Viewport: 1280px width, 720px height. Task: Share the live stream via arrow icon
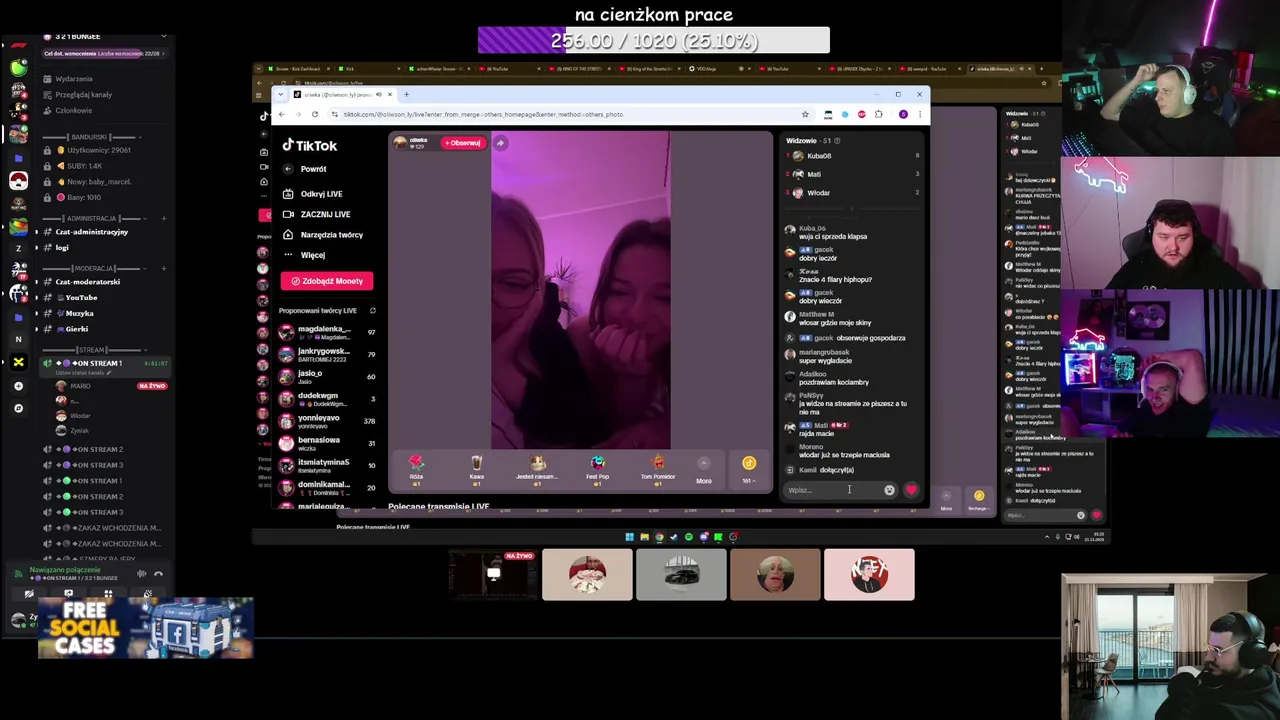tap(500, 143)
